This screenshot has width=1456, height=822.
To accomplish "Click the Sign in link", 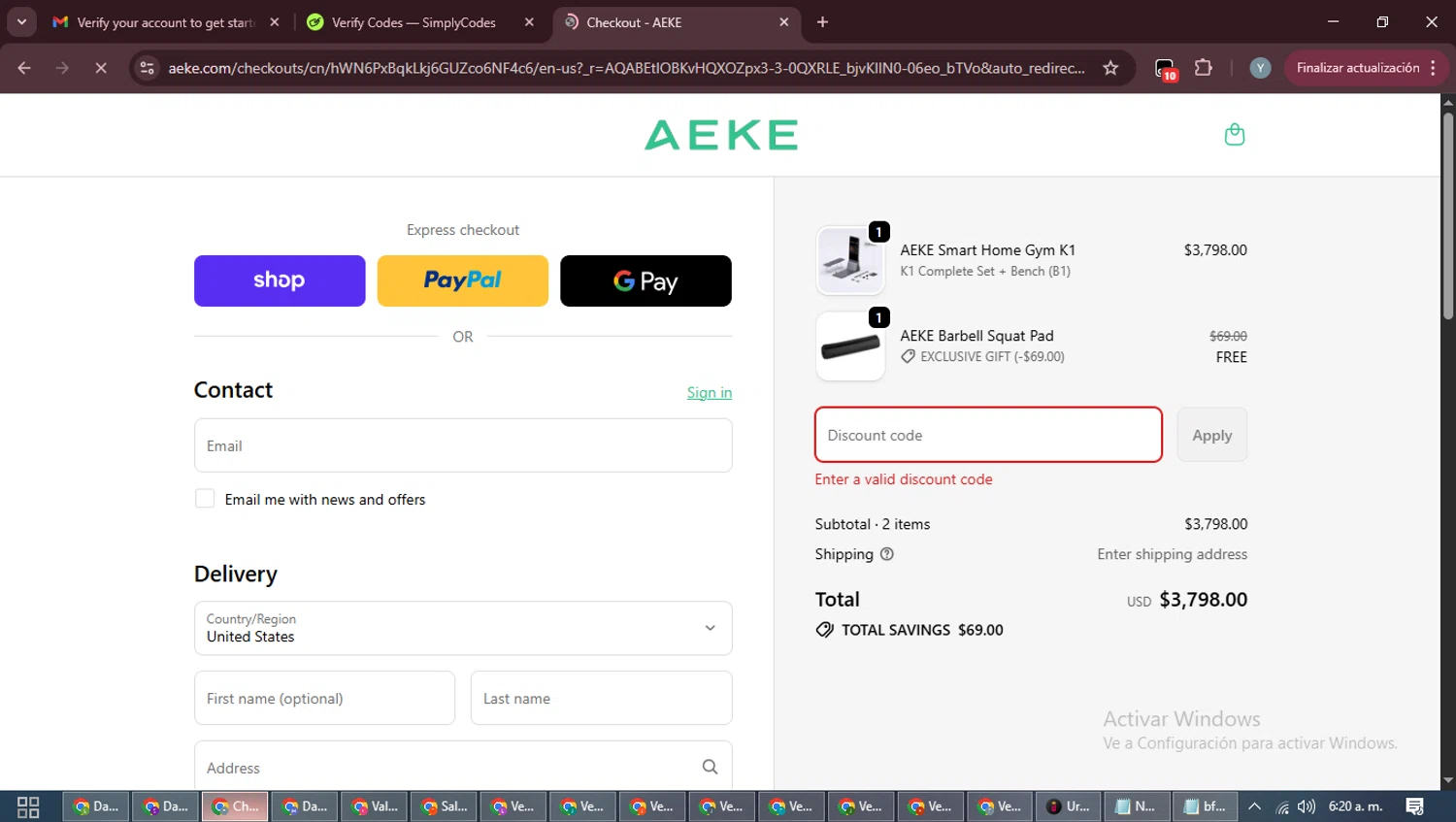I will point(710,392).
